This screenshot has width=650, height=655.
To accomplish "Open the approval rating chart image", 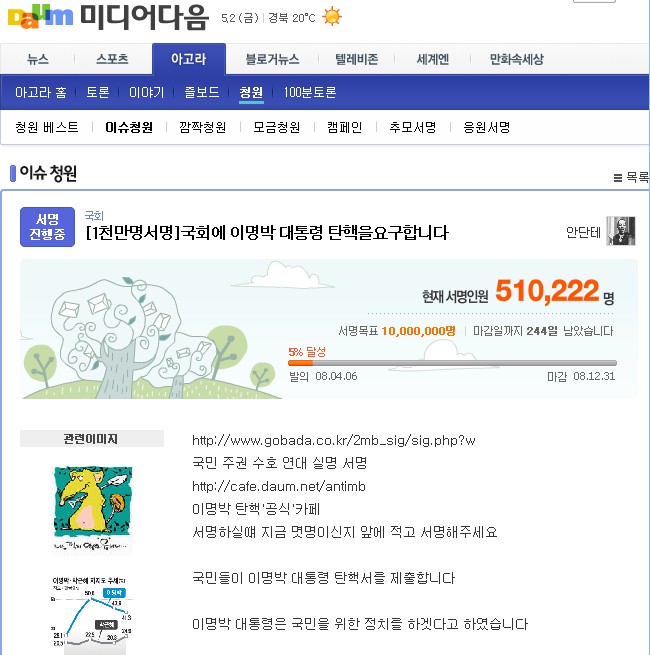I will pyautogui.click(x=92, y=612).
